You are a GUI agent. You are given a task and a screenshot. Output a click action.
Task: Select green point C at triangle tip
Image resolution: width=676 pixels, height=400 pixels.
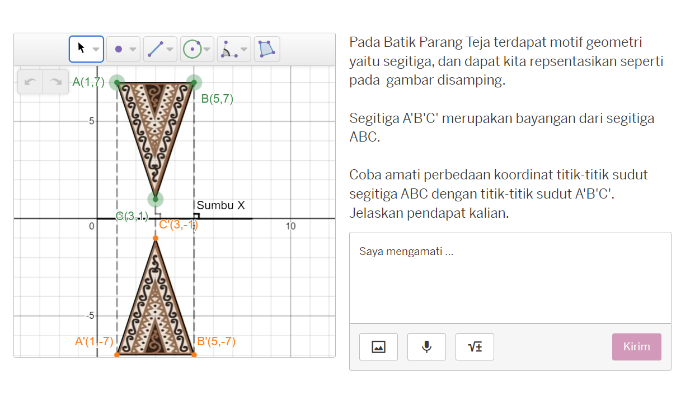[156, 199]
